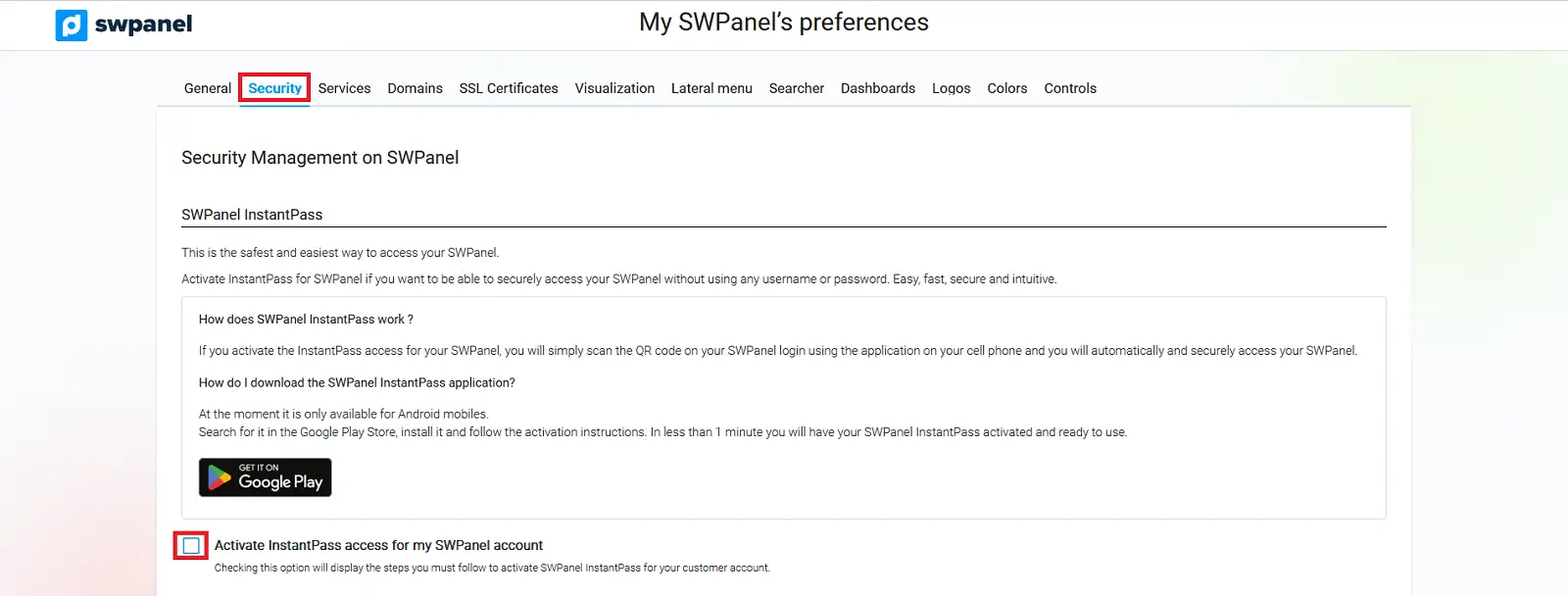This screenshot has width=1568, height=596.
Task: Open the Visualization tab
Action: click(x=614, y=88)
